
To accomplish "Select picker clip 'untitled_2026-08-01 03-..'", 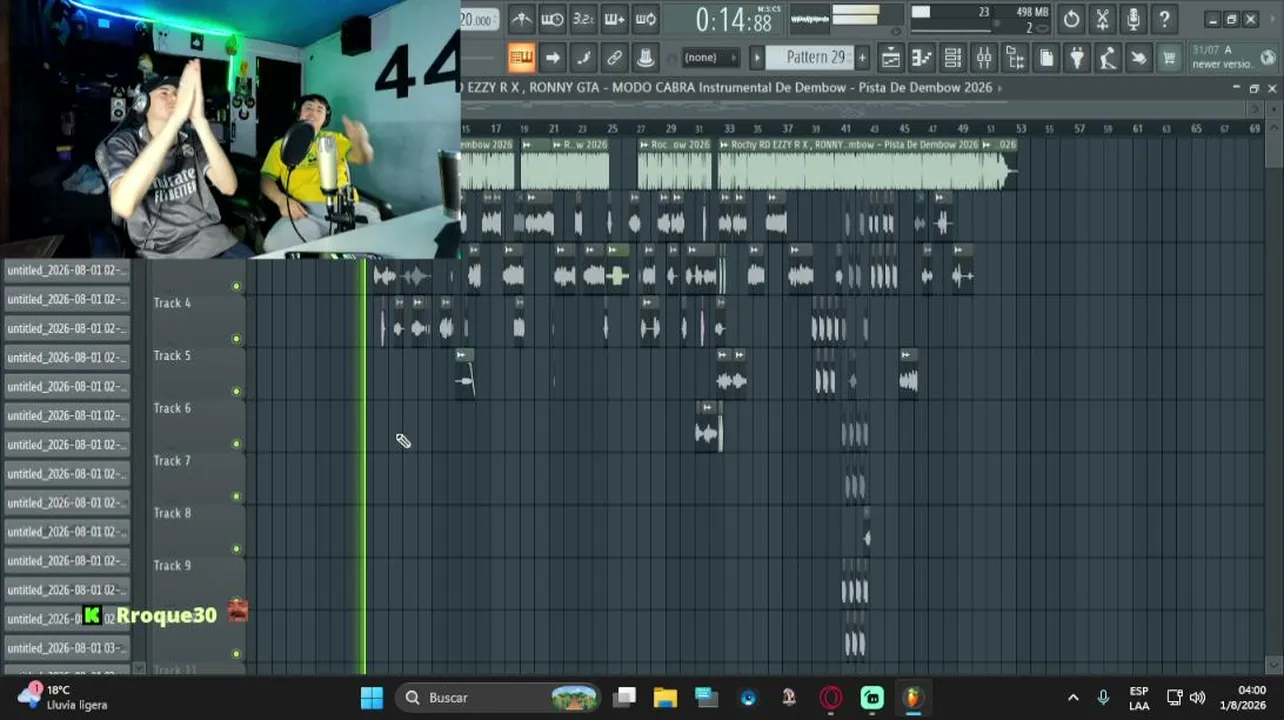I will [x=68, y=648].
